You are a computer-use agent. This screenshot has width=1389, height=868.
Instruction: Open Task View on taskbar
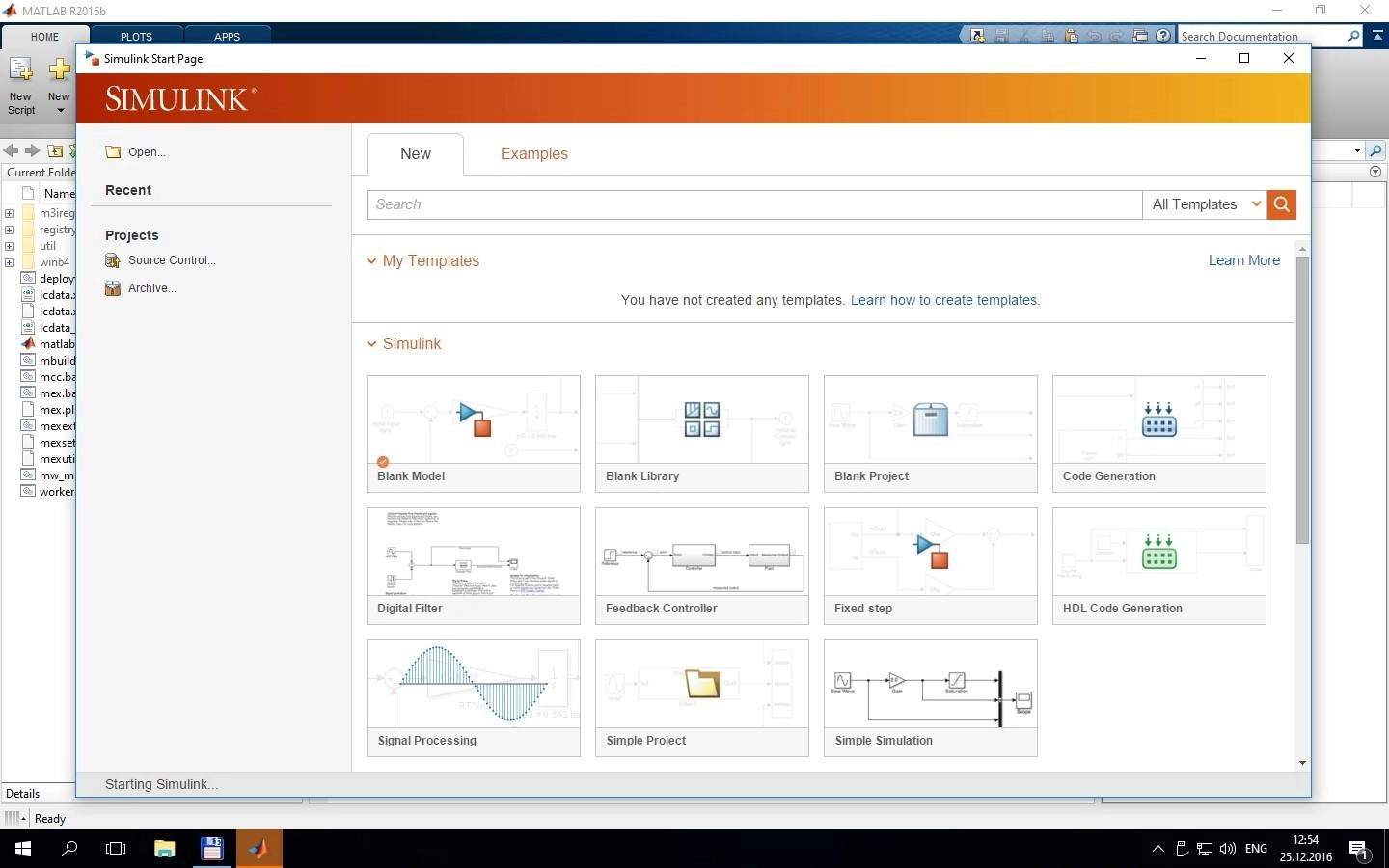116,849
